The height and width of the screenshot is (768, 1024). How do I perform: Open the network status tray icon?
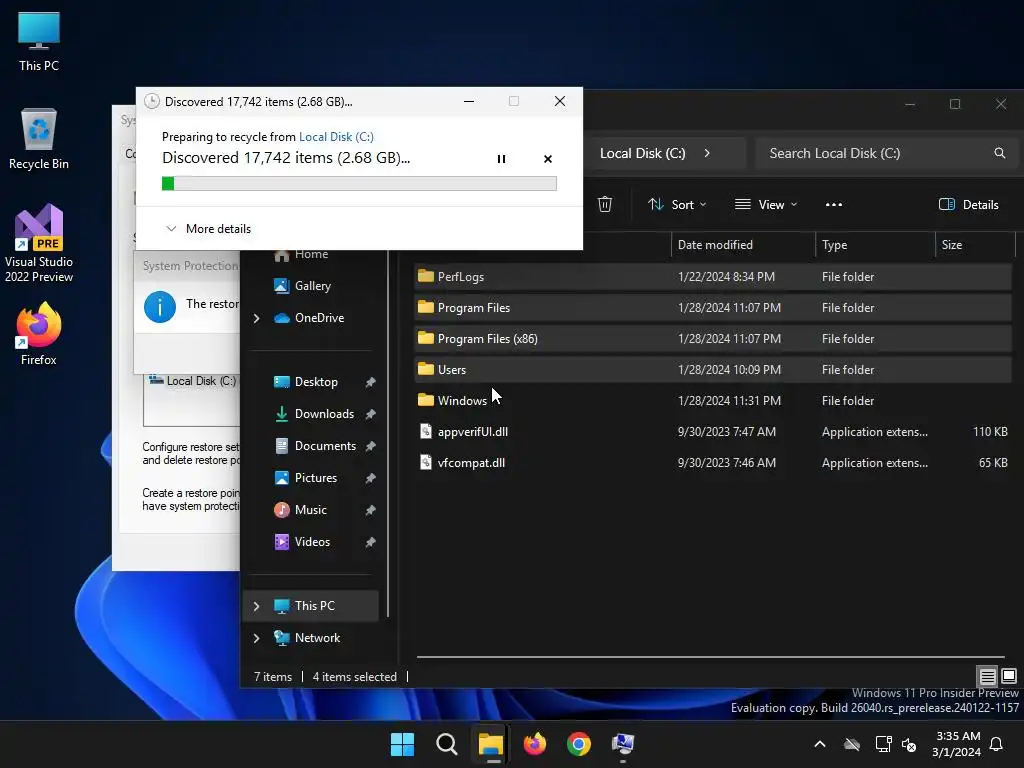pos(883,744)
